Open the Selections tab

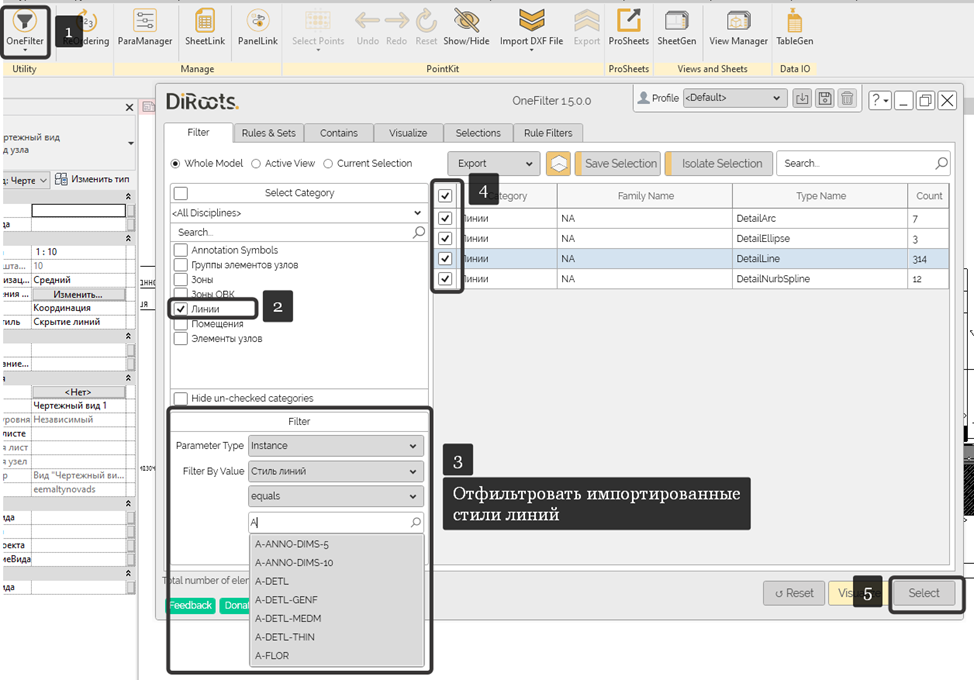tap(478, 133)
